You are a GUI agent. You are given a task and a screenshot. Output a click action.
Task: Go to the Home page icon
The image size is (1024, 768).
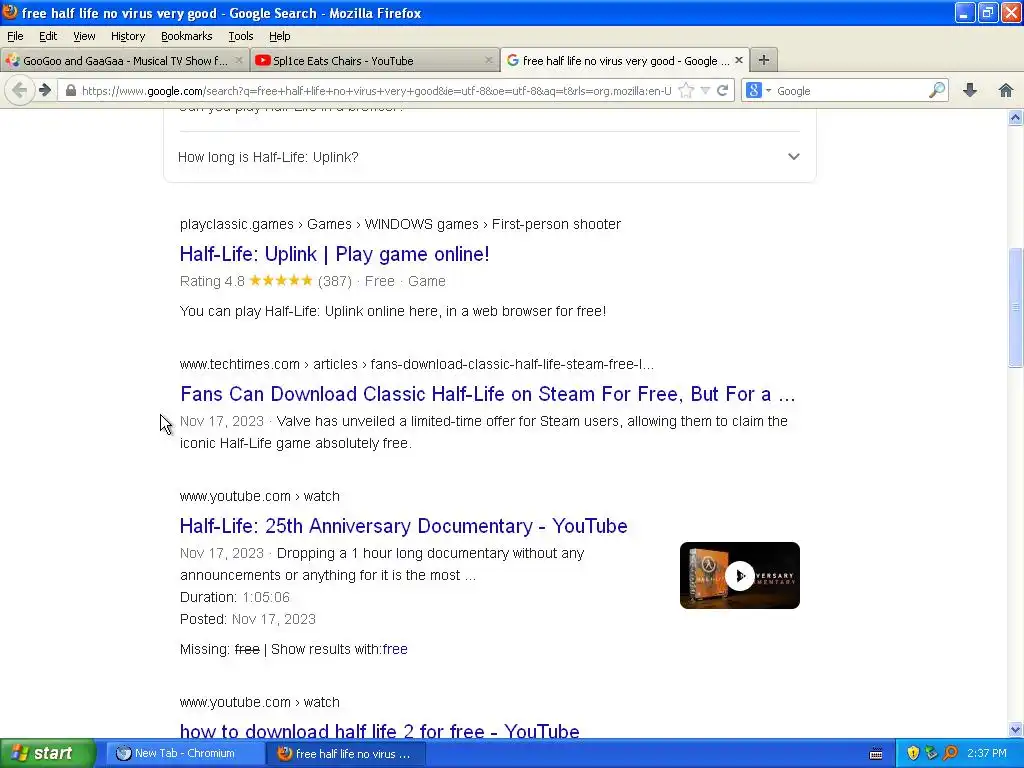pyautogui.click(x=1006, y=90)
